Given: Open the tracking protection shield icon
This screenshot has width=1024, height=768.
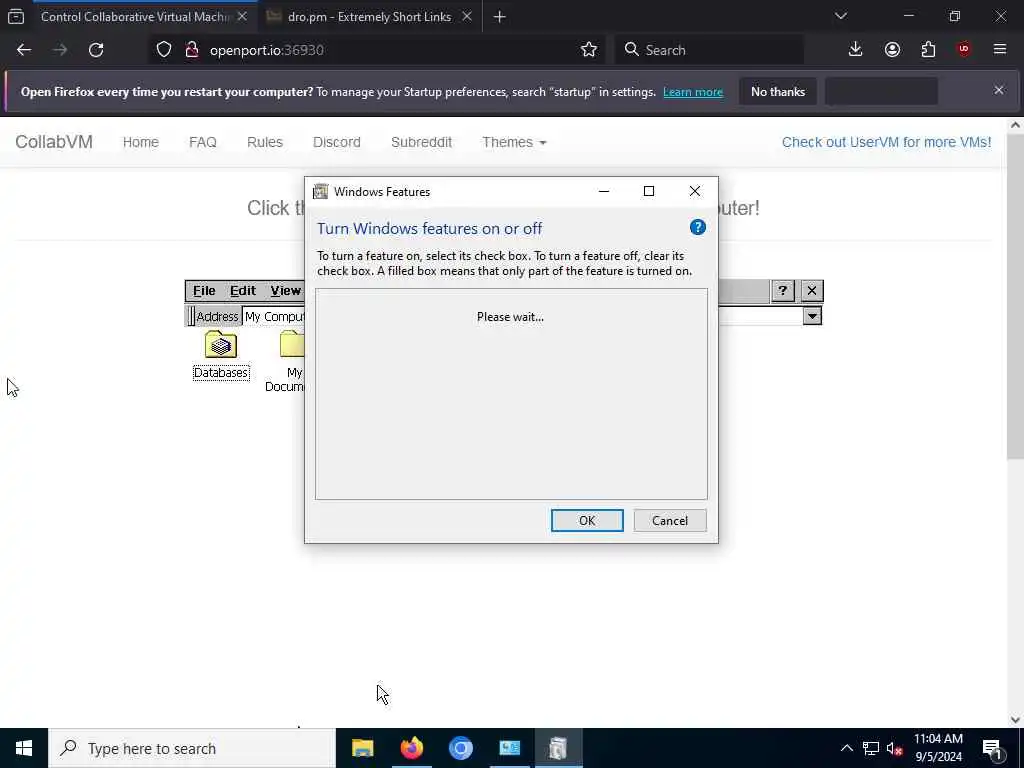Looking at the screenshot, I should click(x=164, y=50).
